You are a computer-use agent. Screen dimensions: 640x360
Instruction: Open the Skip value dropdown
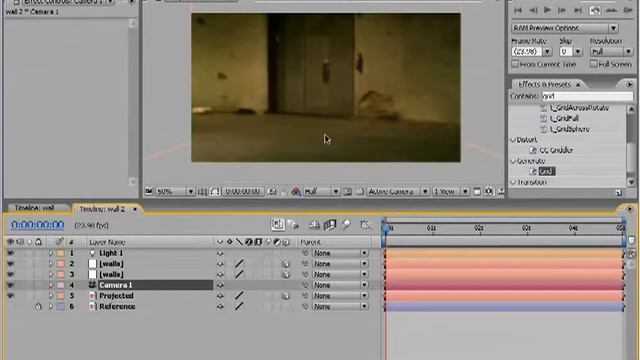point(578,52)
